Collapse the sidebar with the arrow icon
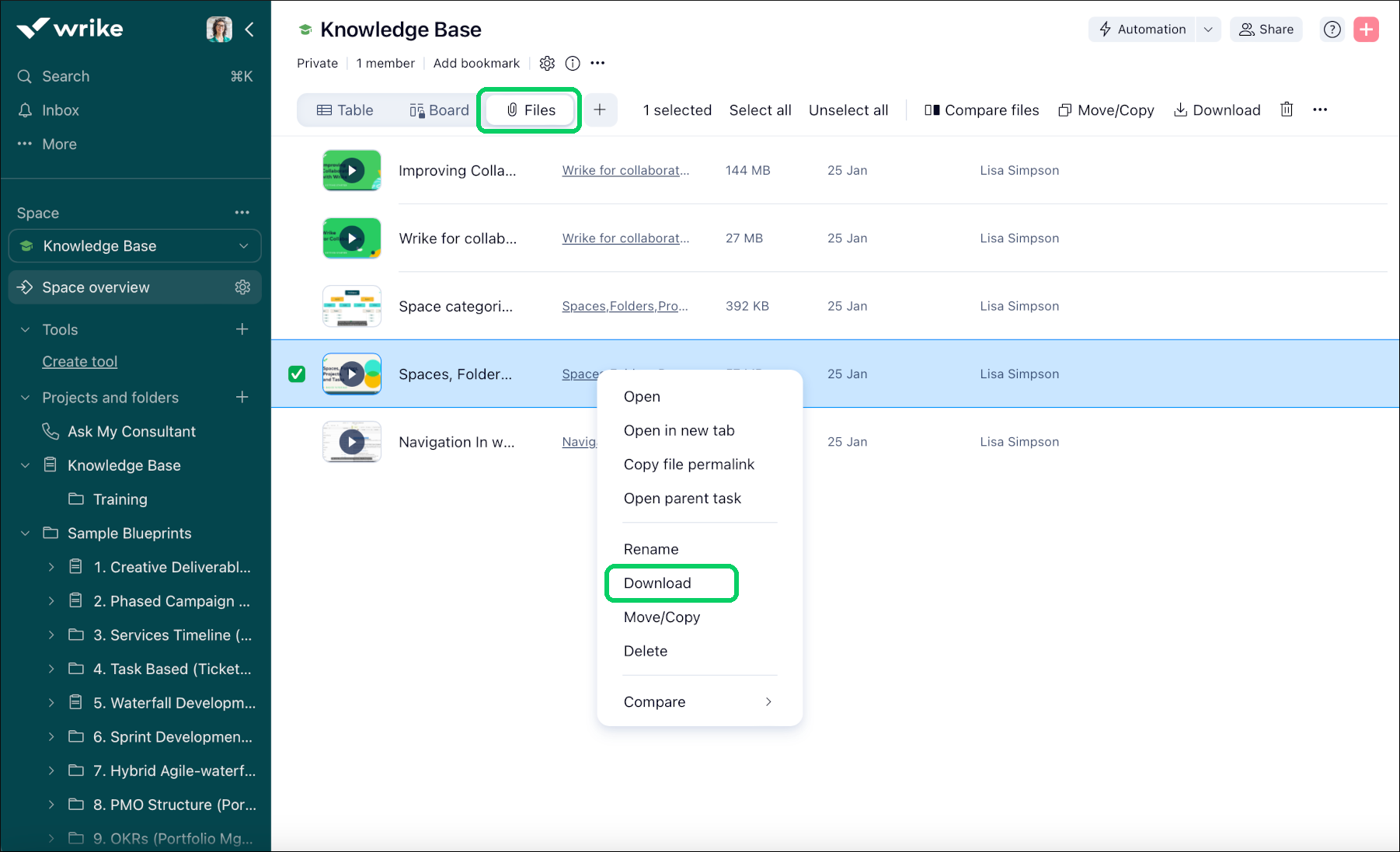This screenshot has width=1400, height=852. coord(249,29)
